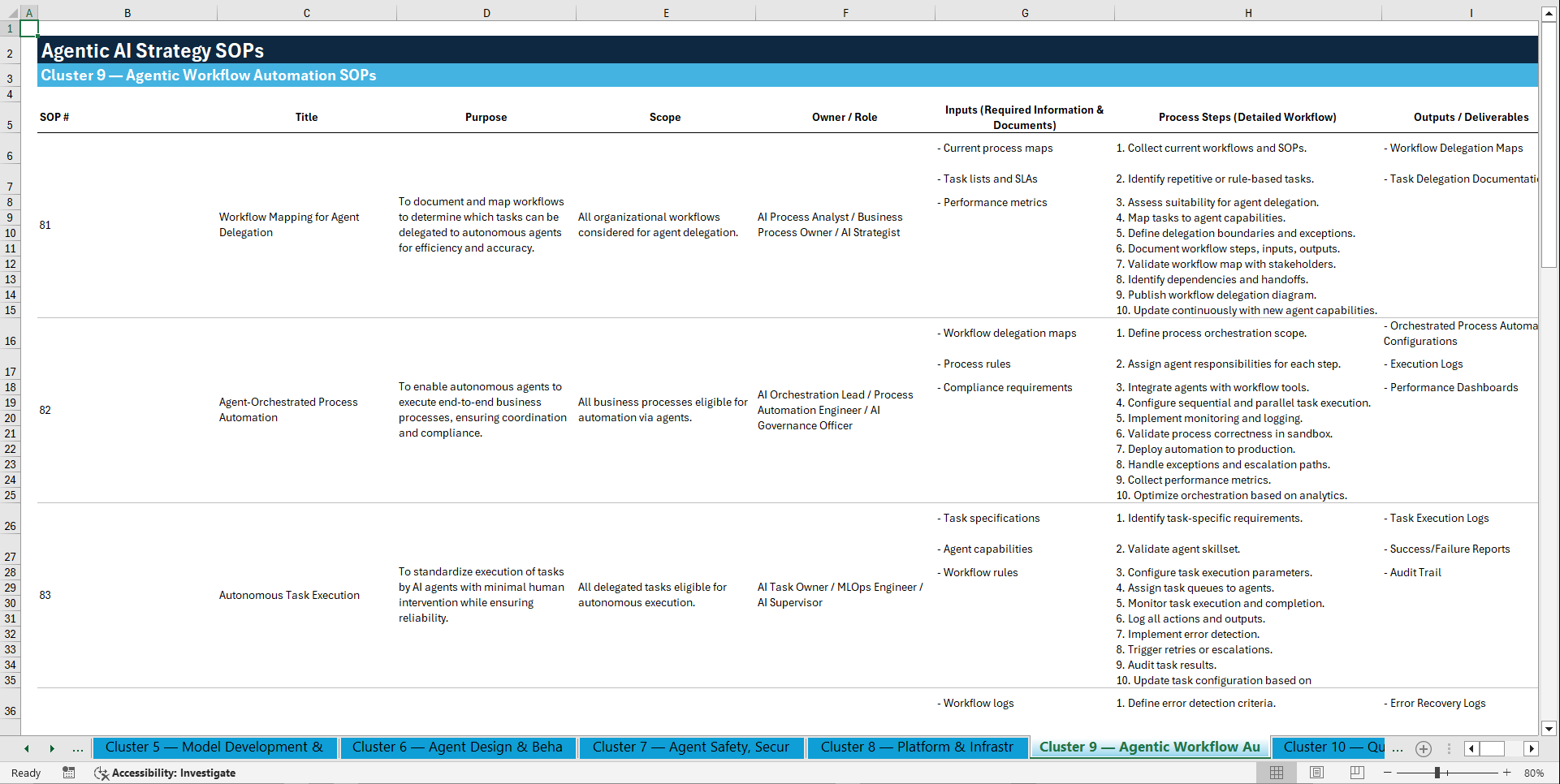
Task: Switch to the Cluster 6 — Agent Design tab
Action: (458, 747)
